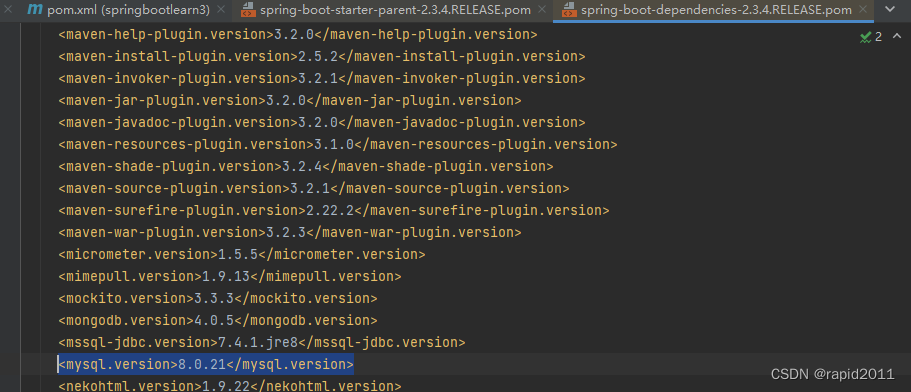Click maven-shade-plugin.version 3.2.4 line

click(x=306, y=167)
